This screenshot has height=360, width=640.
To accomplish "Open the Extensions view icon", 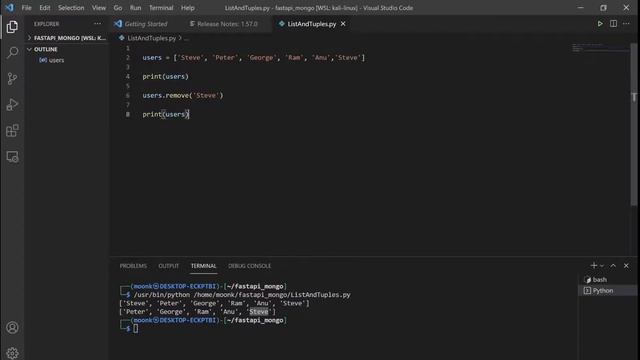I will click(12, 131).
